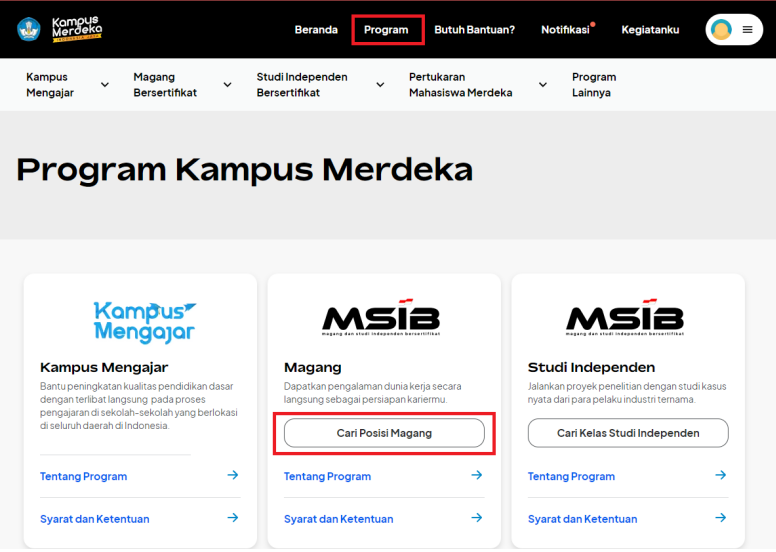Open the Notifikasi menu item
This screenshot has height=552, width=776.
[565, 30]
